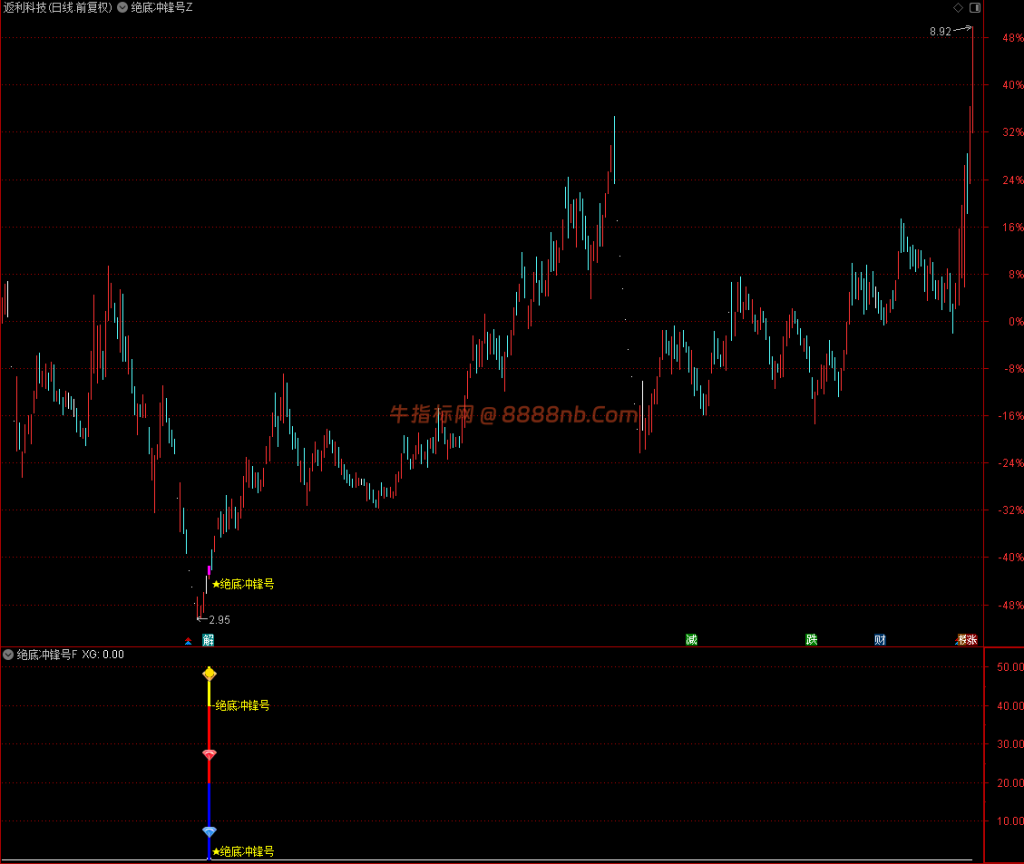Click the green 跌 info marker

811,639
